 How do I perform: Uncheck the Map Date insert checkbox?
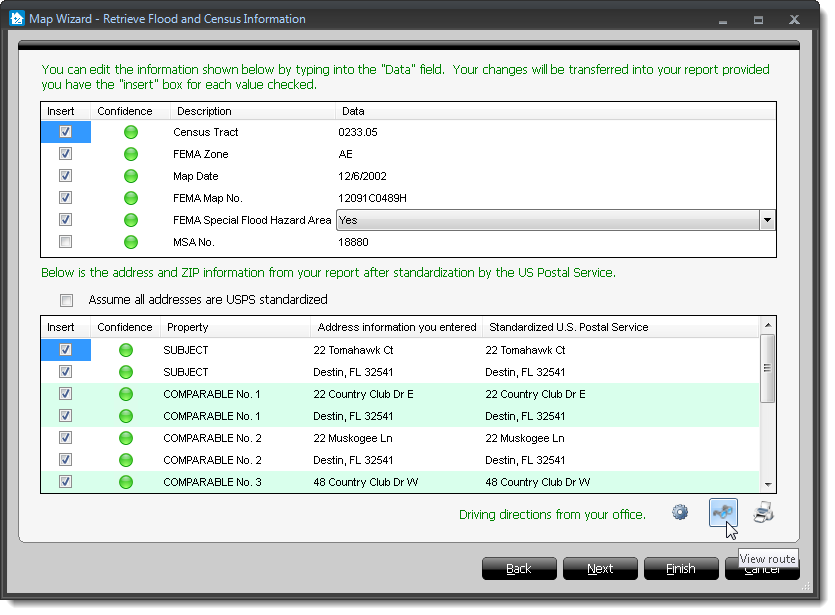[x=65, y=176]
